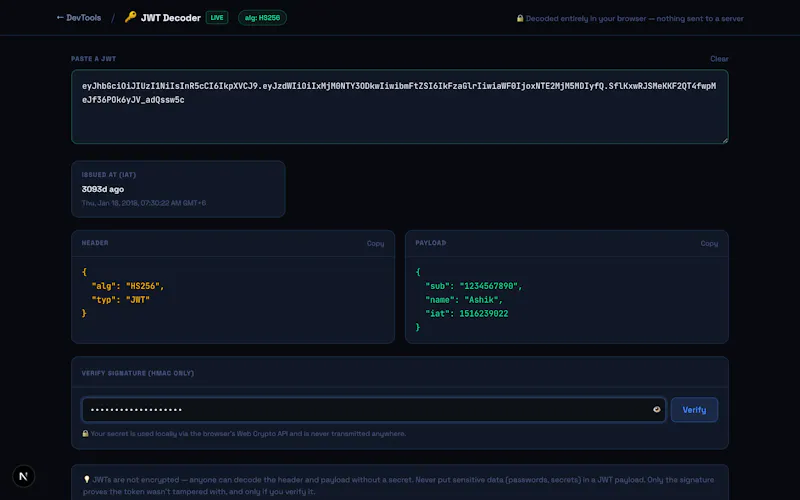Viewport: 800px width, 500px height.
Task: Click the "iat": 1516239022 payload line
Action: coord(466,314)
